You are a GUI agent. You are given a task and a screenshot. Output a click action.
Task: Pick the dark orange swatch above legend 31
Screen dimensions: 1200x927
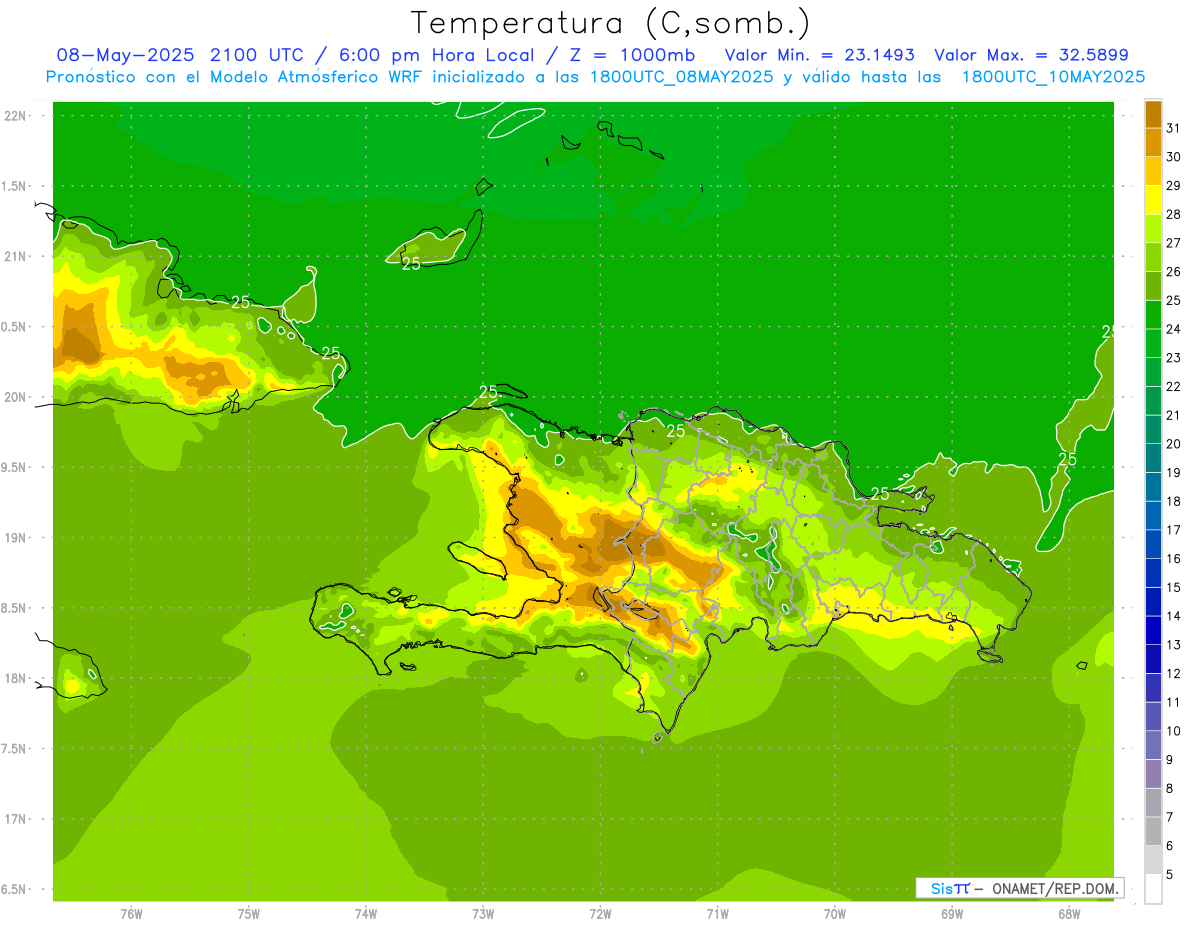tap(1153, 113)
